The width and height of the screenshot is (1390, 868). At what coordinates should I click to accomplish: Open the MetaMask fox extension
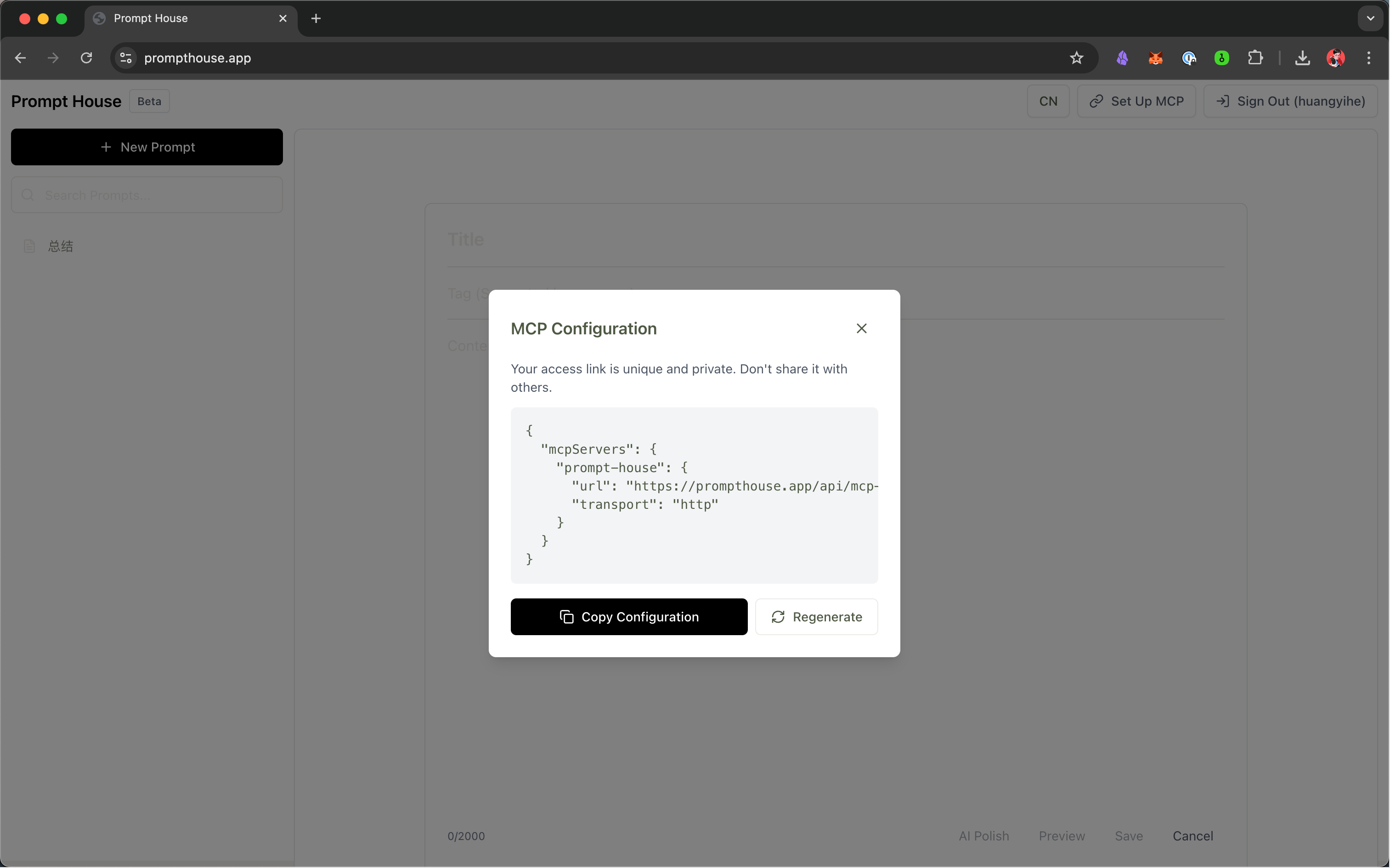click(x=1155, y=58)
